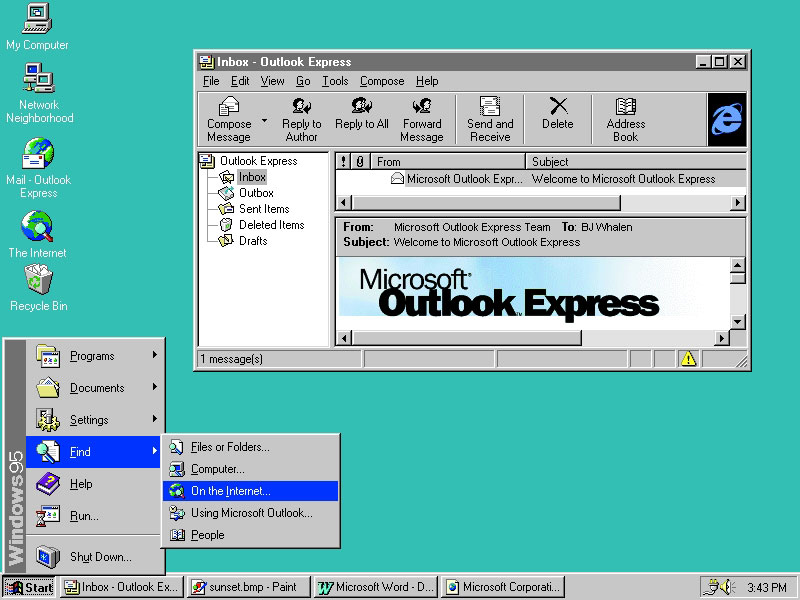800x600 pixels.
Task: Delete the selected message using the toolbar
Action: point(557,118)
